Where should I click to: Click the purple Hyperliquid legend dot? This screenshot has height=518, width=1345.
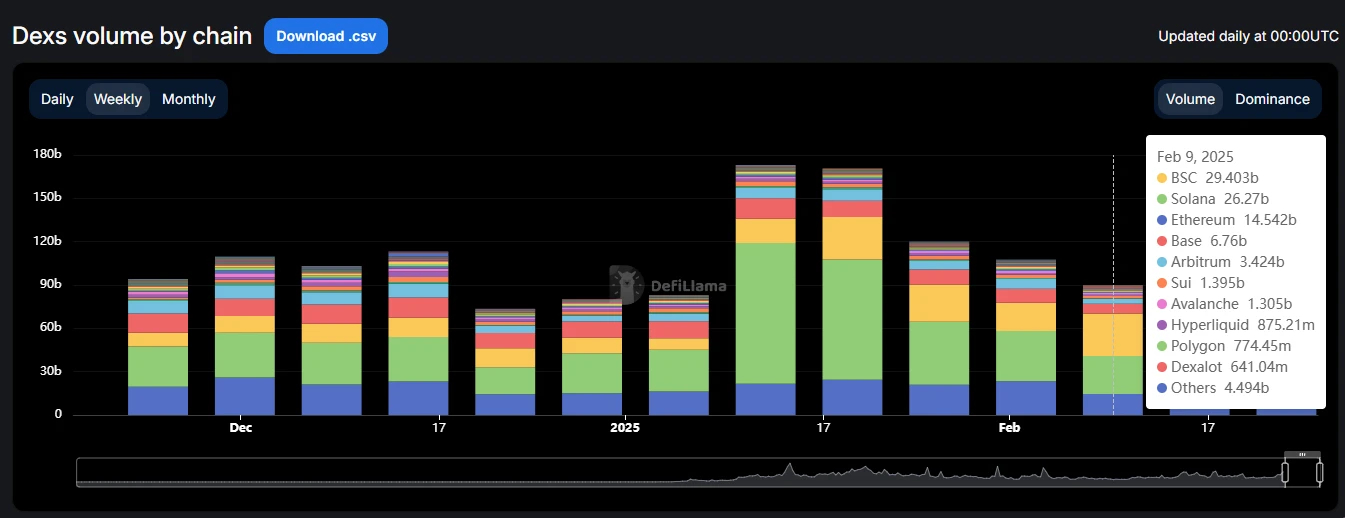1161,325
